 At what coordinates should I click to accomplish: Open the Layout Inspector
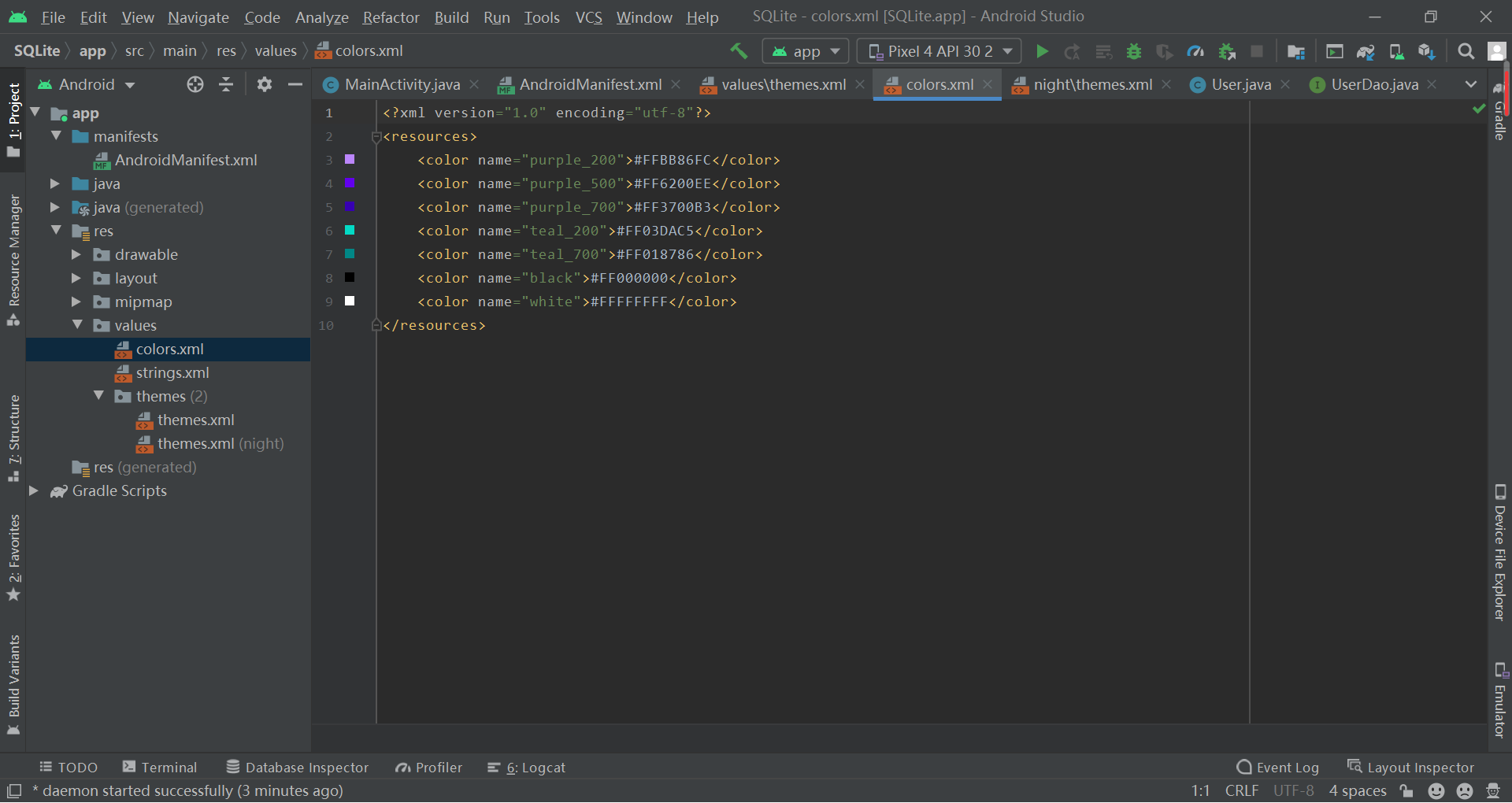[1417, 766]
